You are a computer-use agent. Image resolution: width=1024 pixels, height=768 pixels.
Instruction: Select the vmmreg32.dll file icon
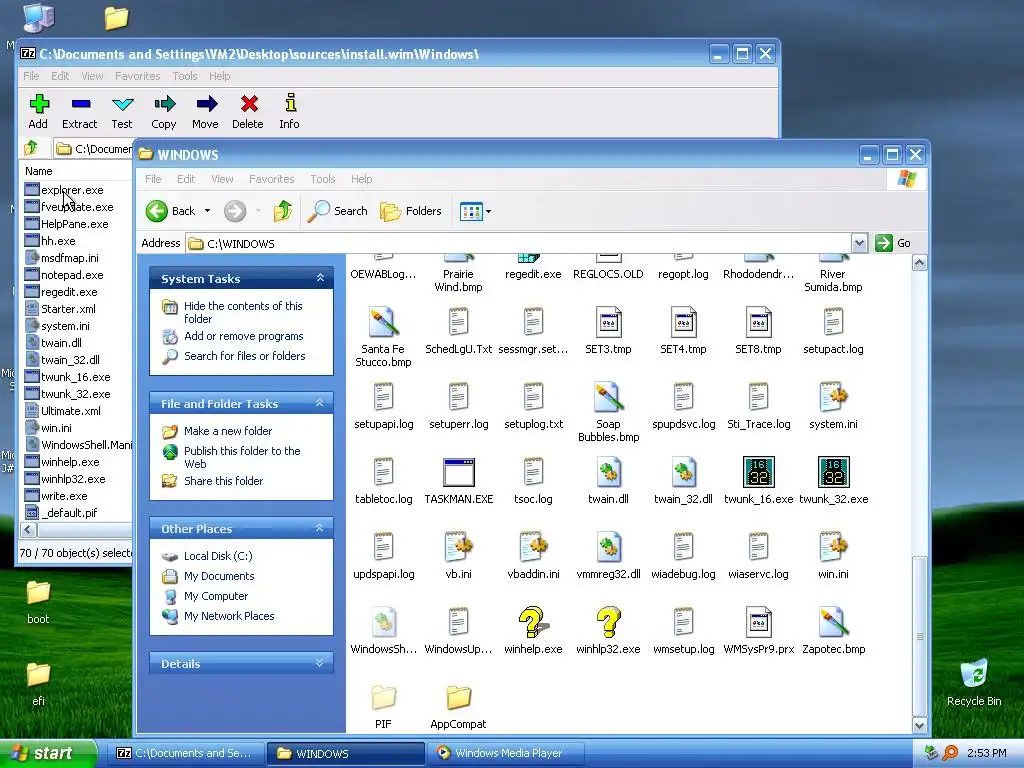point(608,547)
